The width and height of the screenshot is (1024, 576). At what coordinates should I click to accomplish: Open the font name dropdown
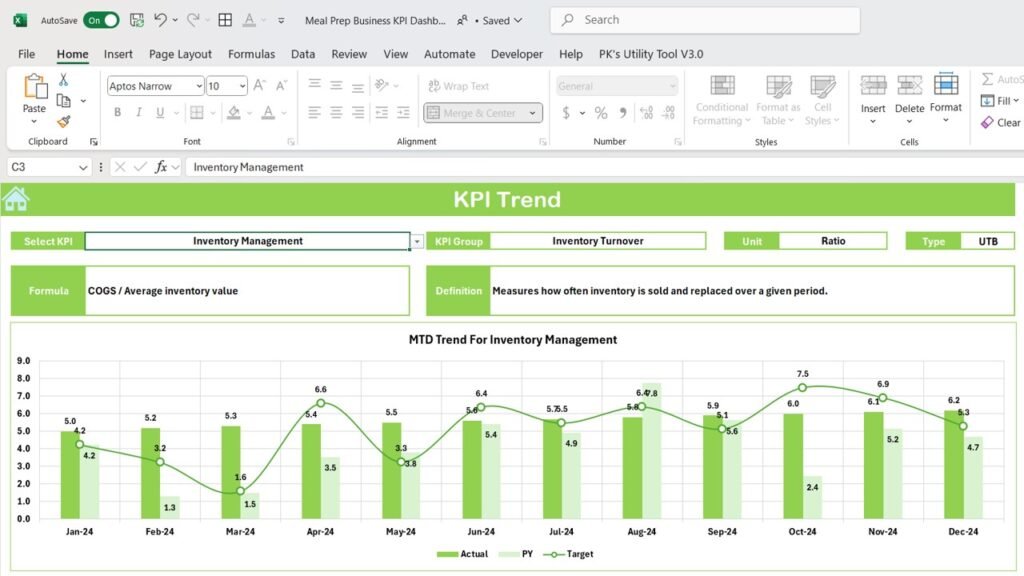coord(198,86)
